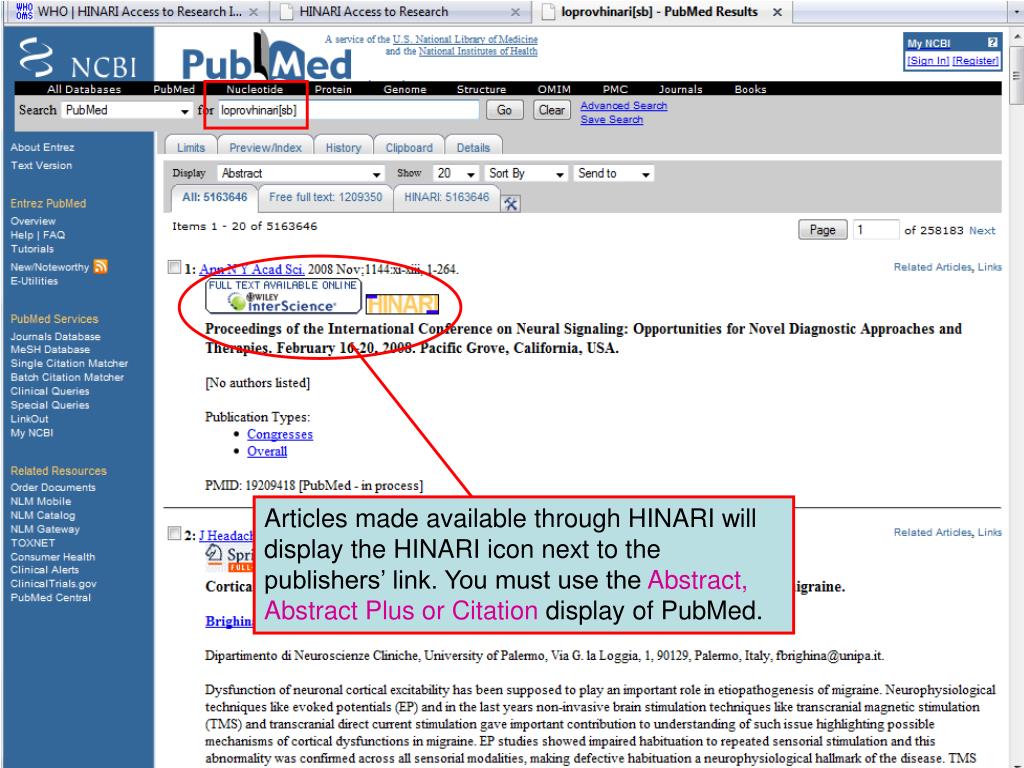Open Genome in the database bar
This screenshot has height=768, width=1024.
point(405,89)
